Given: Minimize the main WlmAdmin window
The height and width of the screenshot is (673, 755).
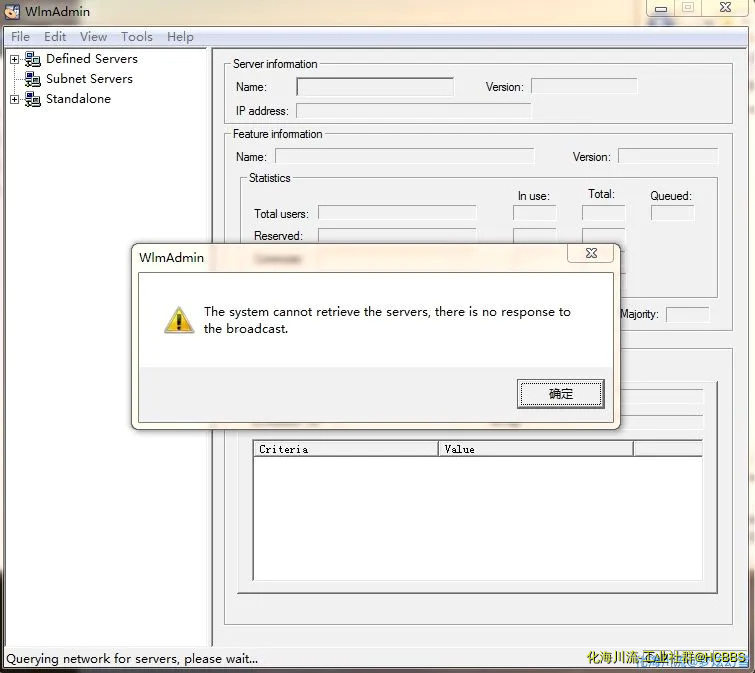Looking at the screenshot, I should [661, 9].
